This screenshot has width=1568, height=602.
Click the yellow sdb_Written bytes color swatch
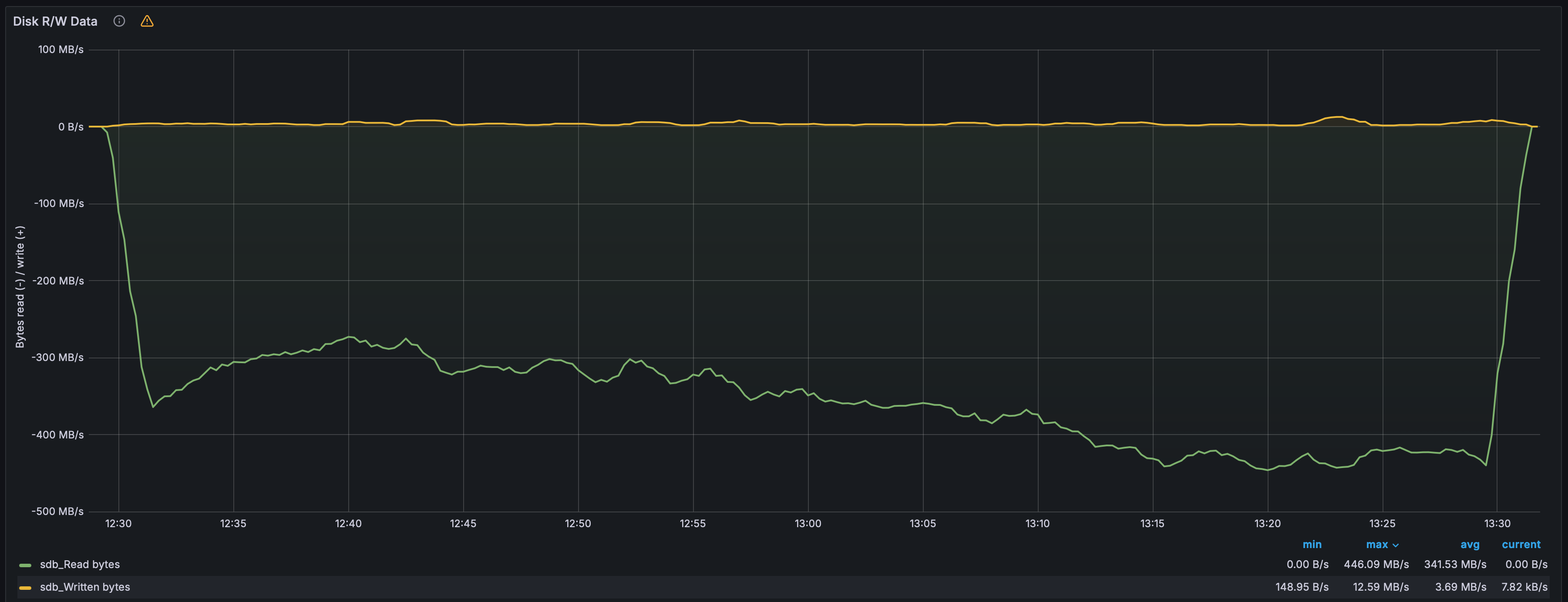(25, 587)
